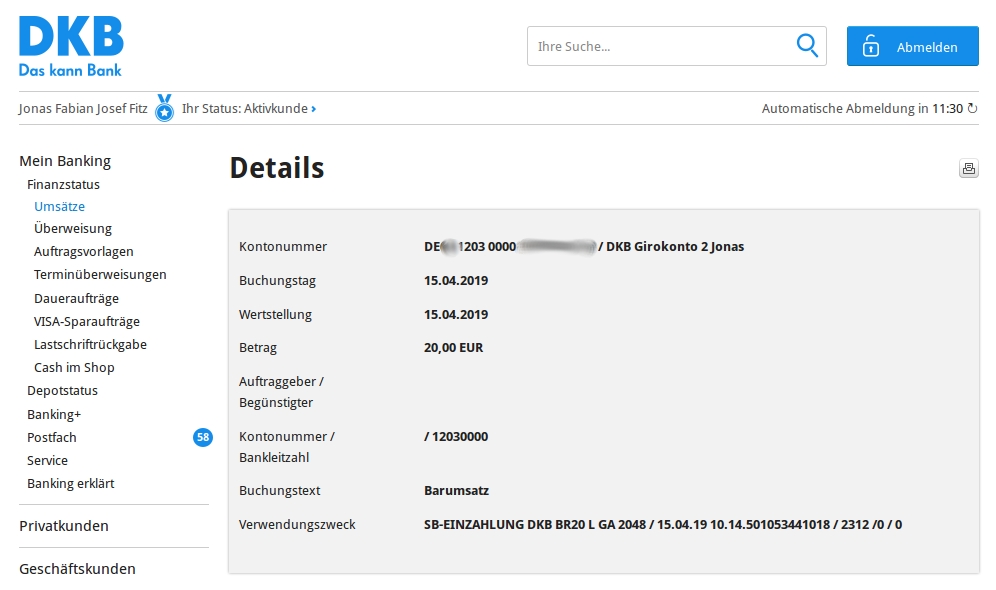Click the DKB logo
Image resolution: width=996 pixels, height=590 pixels.
(x=71, y=46)
